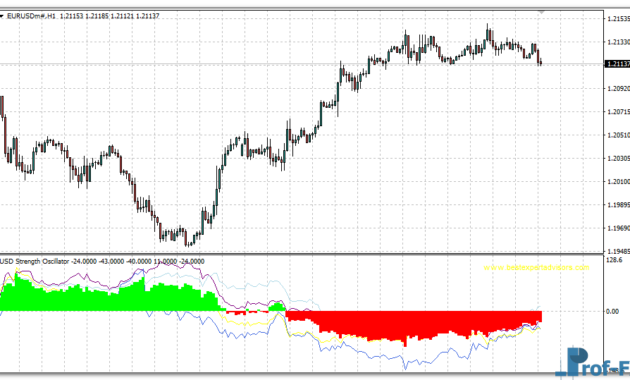Viewport: 630px width, 380px height.
Task: Click the 128.6 oscillator scale value
Action: [x=614, y=260]
